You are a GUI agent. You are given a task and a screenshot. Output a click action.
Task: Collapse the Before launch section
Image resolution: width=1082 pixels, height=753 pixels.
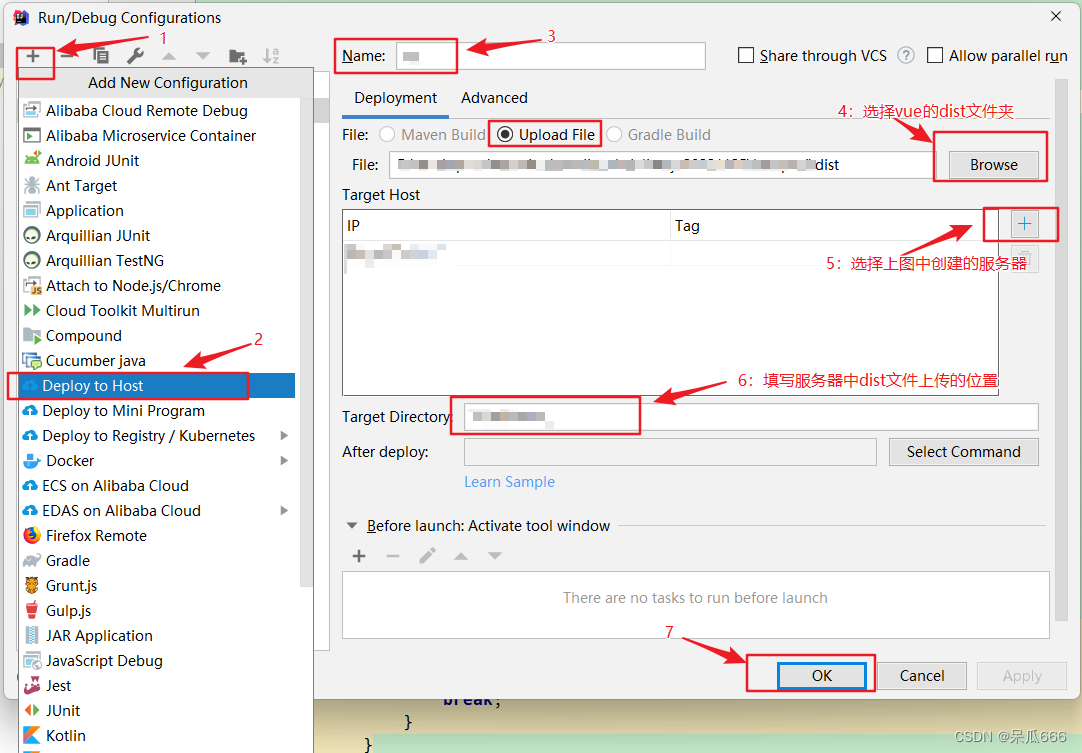pos(352,525)
